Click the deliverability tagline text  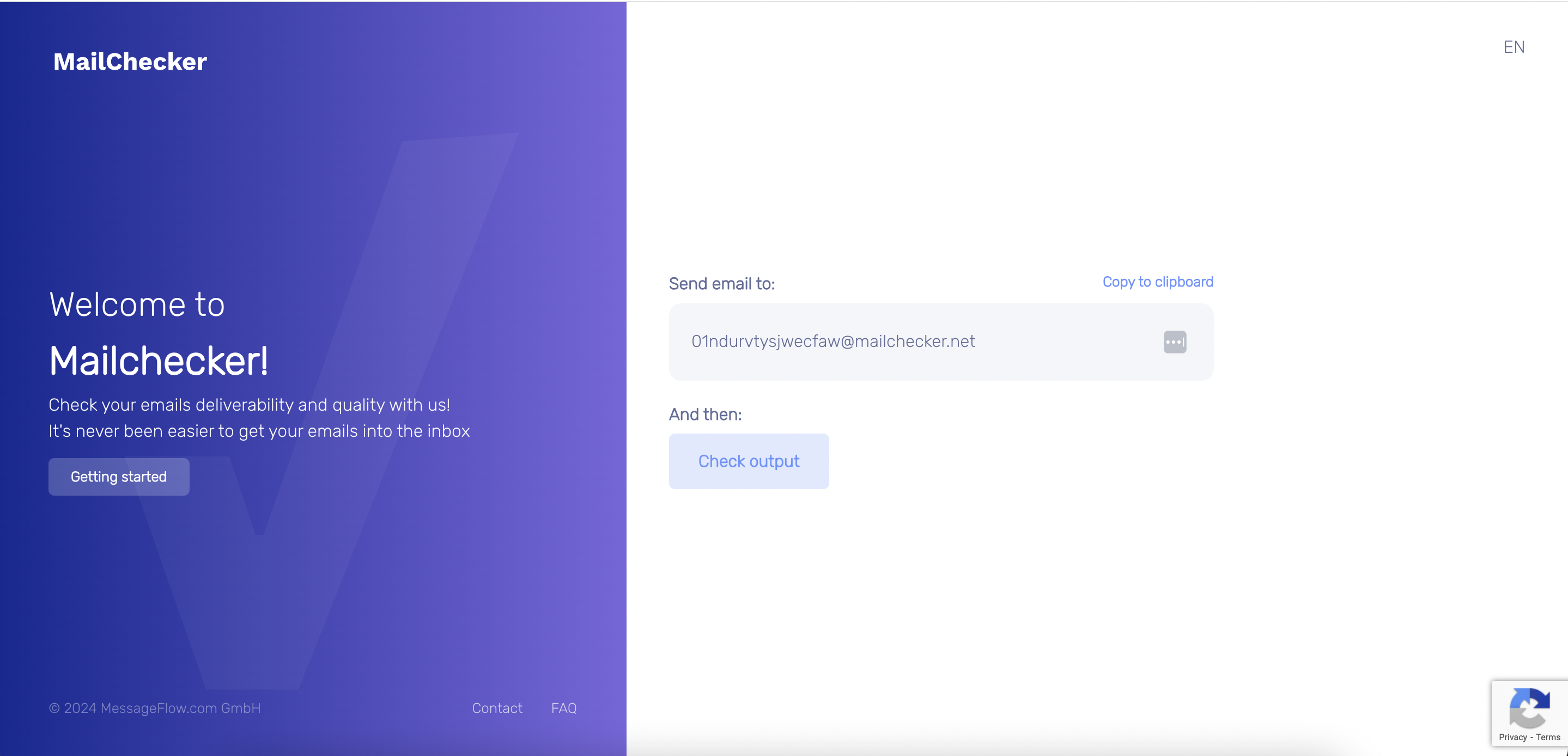(249, 404)
